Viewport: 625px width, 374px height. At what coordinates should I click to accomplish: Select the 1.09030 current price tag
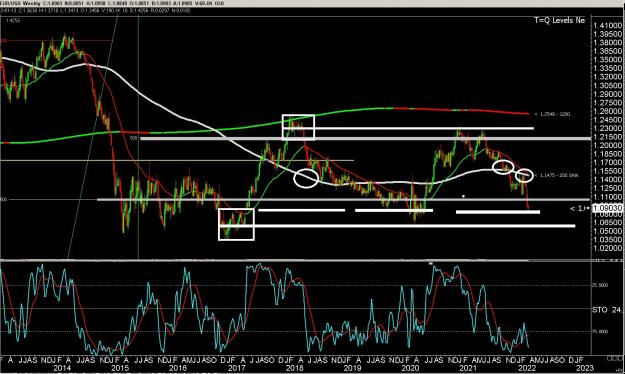(x=608, y=208)
